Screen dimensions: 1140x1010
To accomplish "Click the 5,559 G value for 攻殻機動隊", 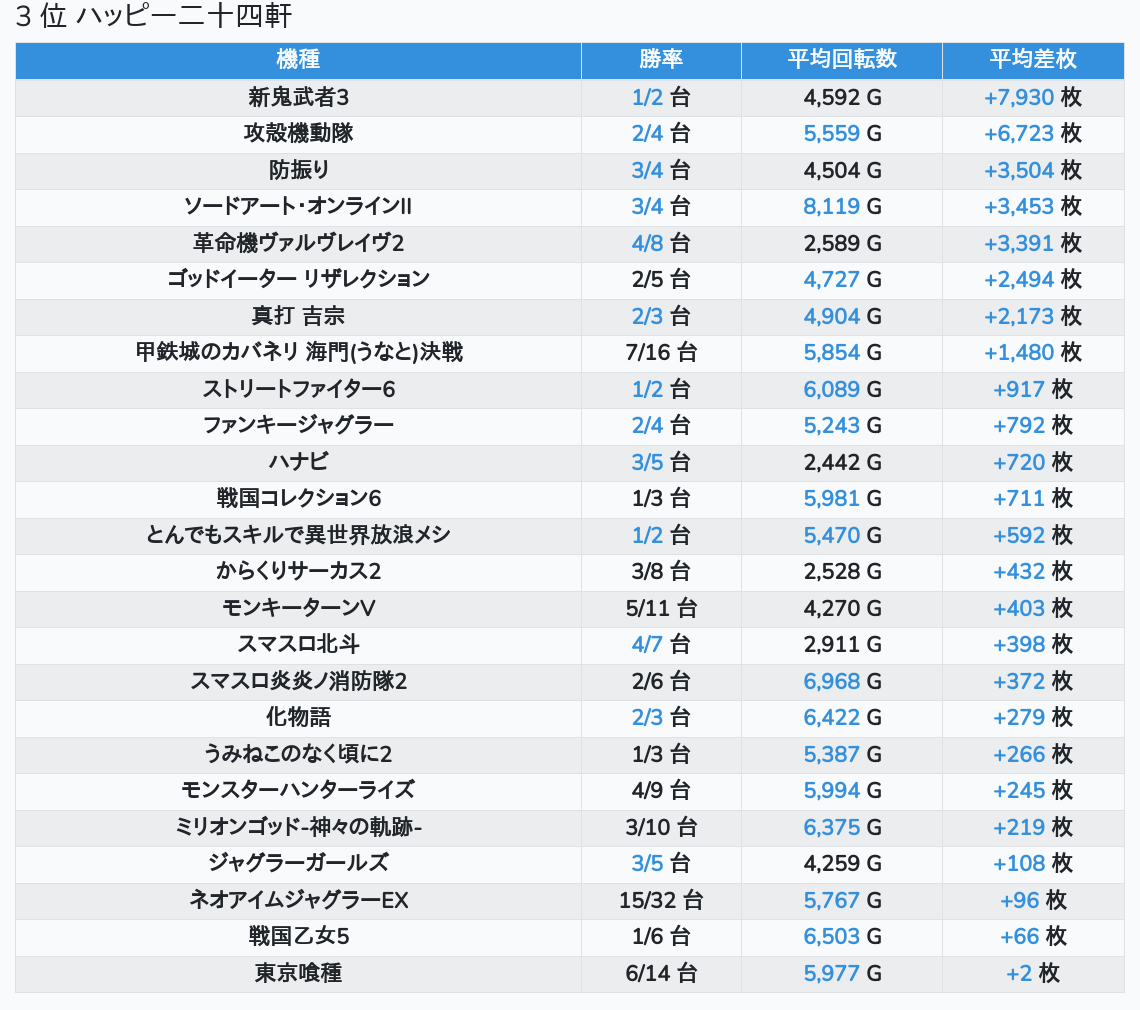I will (842, 134).
